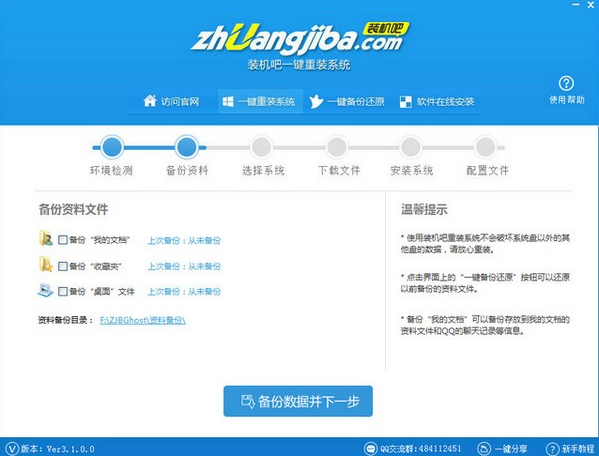This screenshot has width=599, height=456.
Task: Click the 一键分享 icon in status bar
Action: (x=484, y=449)
